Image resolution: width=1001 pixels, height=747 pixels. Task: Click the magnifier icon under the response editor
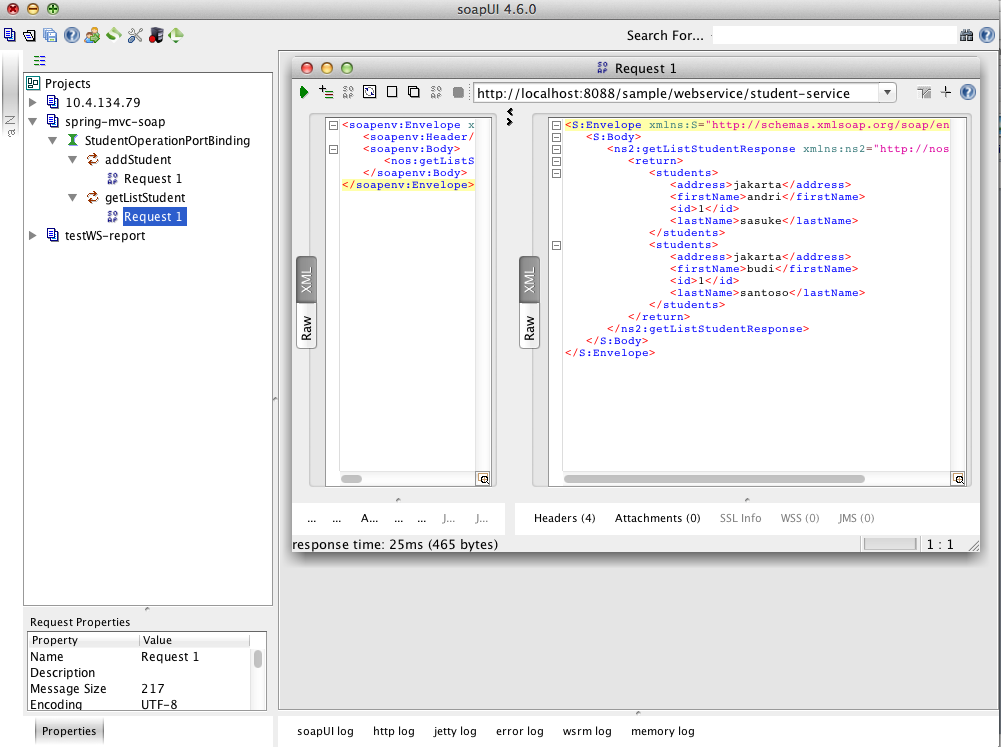958,479
